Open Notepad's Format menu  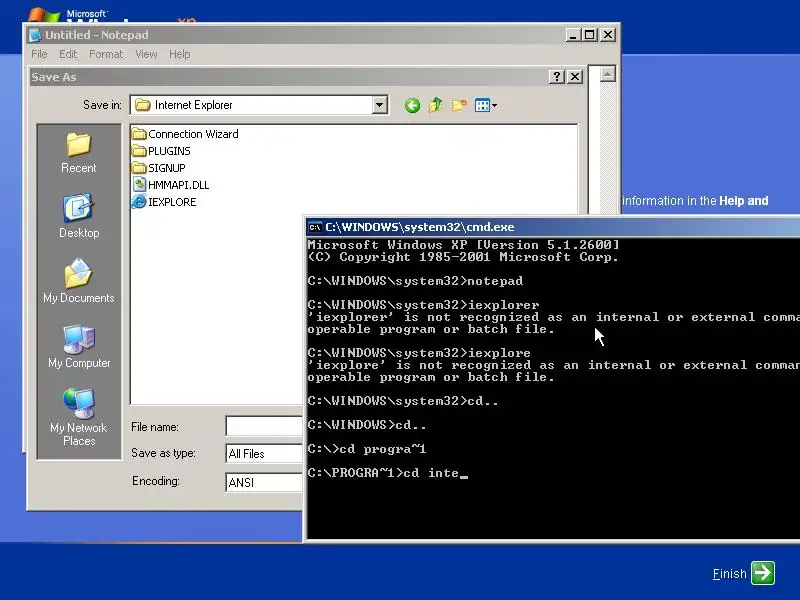[x=106, y=54]
